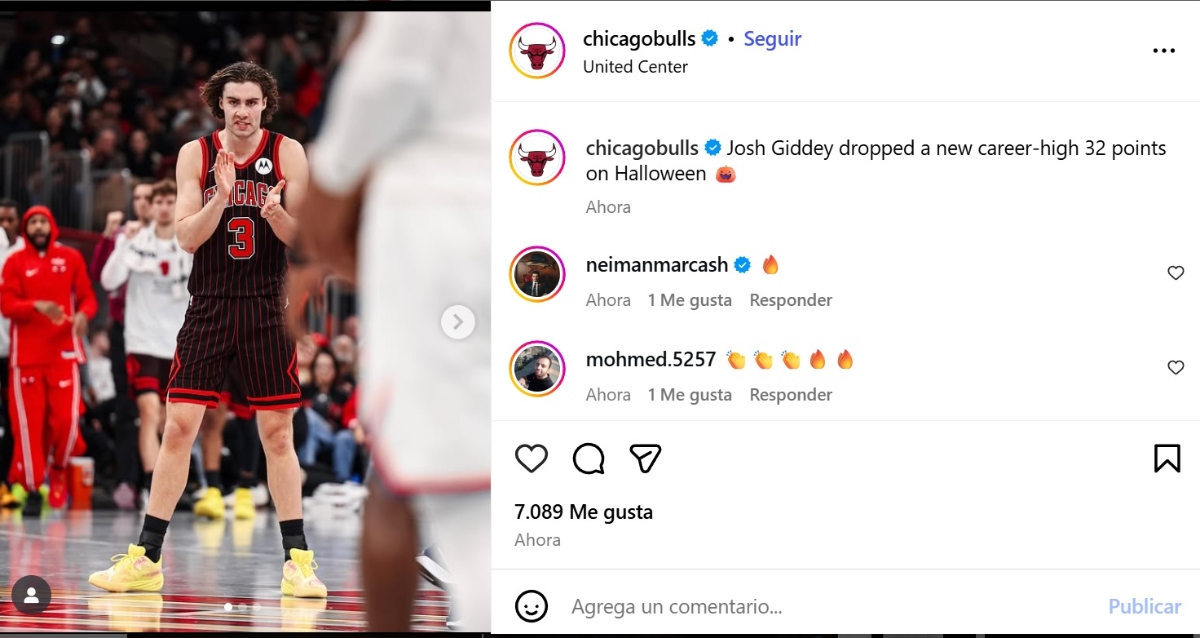This screenshot has width=1200, height=638.
Task: Reply to neimanmarcash's comment
Action: point(791,300)
